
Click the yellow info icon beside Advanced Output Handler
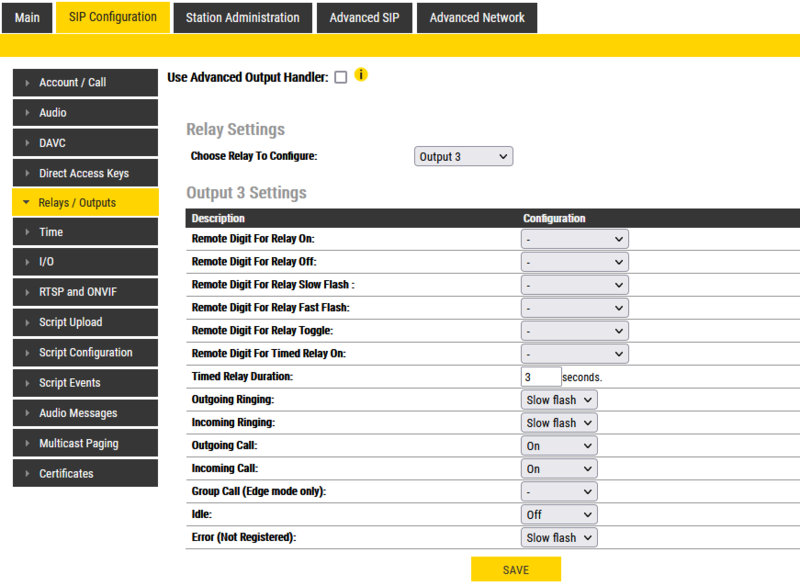tap(362, 75)
